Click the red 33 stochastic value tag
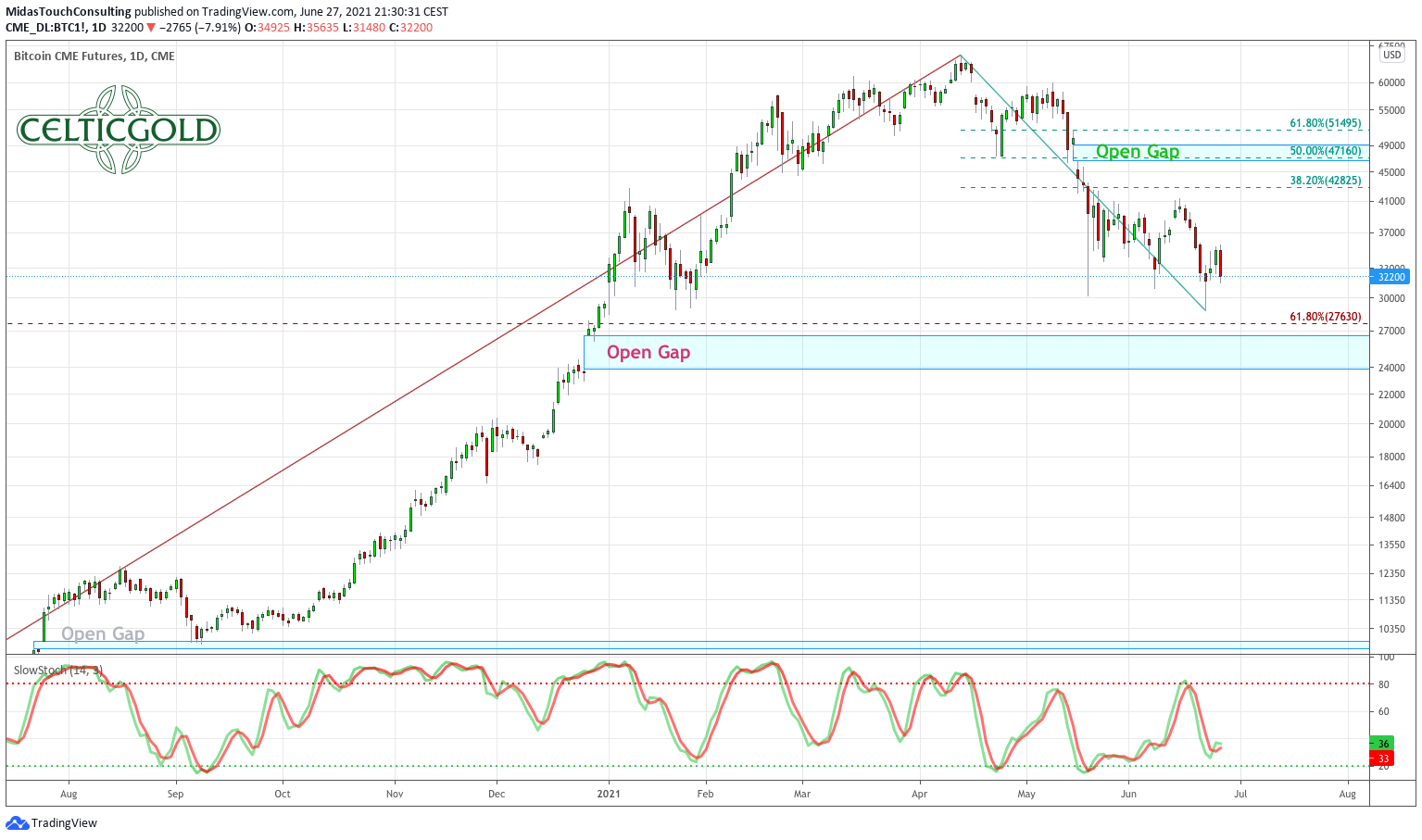1422x840 pixels. [x=1383, y=759]
